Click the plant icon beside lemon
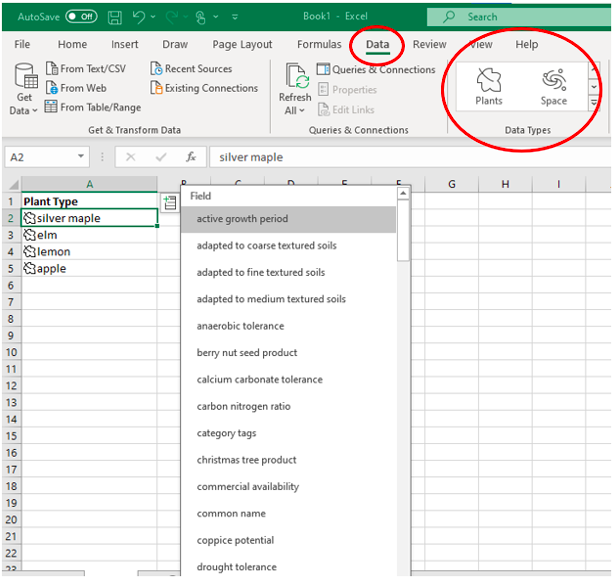The image size is (615, 582). (x=29, y=251)
